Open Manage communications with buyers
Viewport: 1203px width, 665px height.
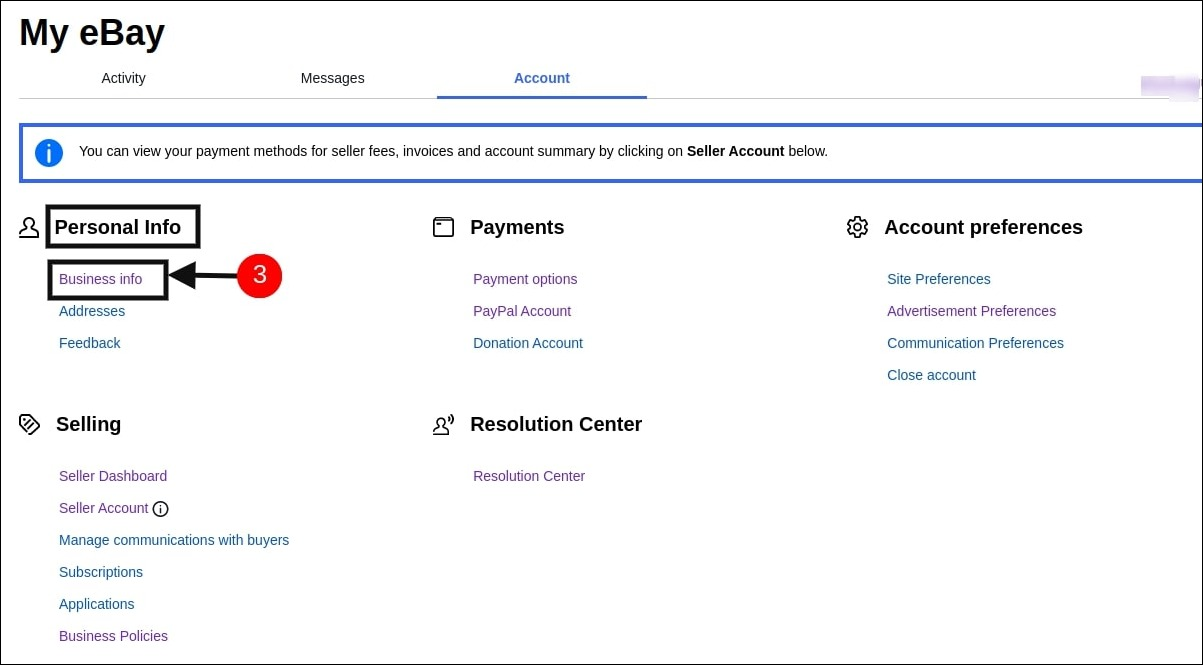coord(174,540)
